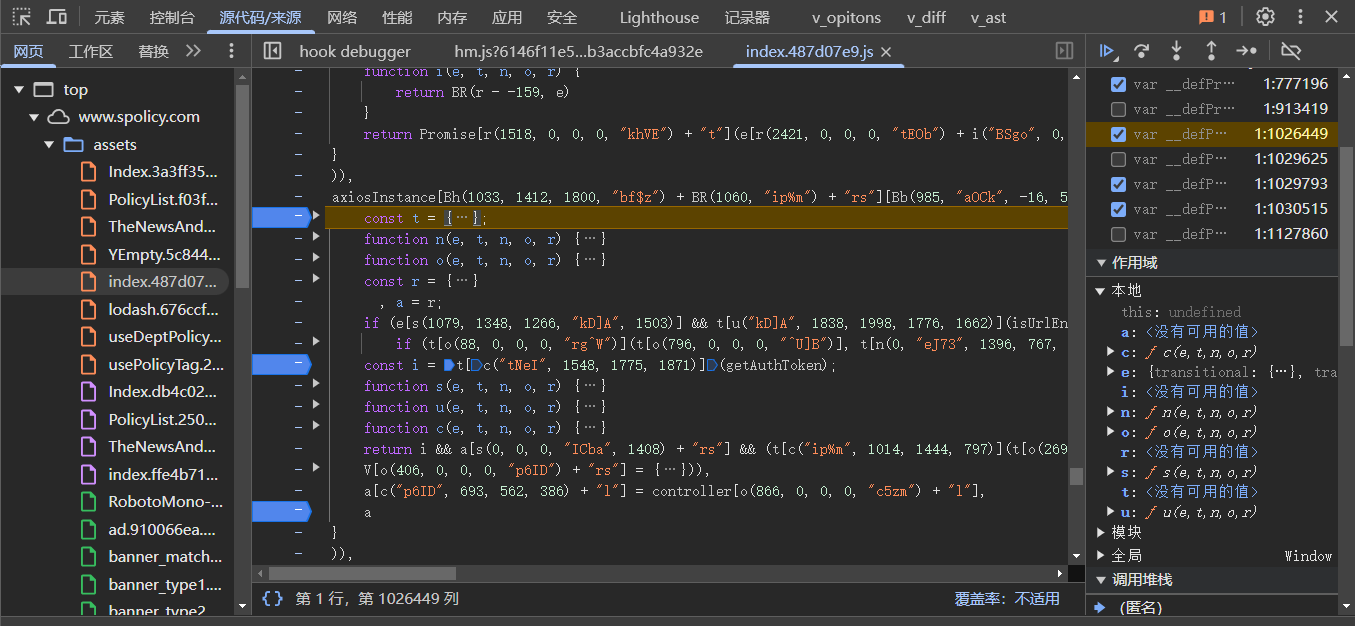Viewport: 1355px width, 626px height.
Task: Show more navigator tabs via double chevron
Action: (193, 51)
